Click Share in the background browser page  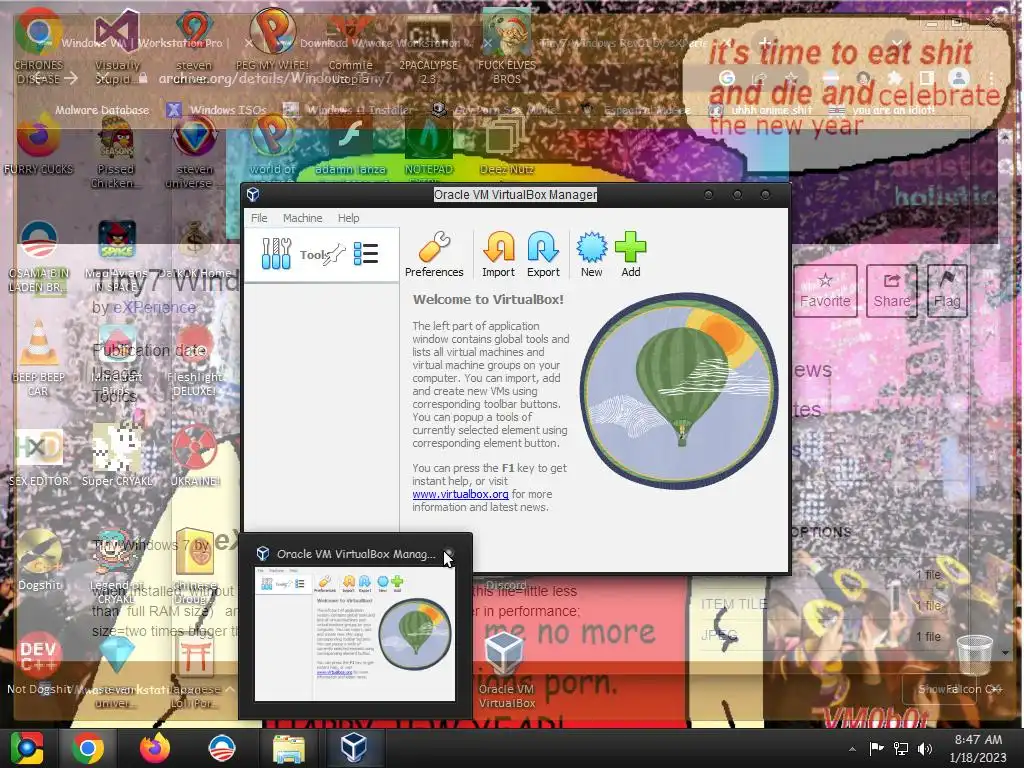coord(891,291)
